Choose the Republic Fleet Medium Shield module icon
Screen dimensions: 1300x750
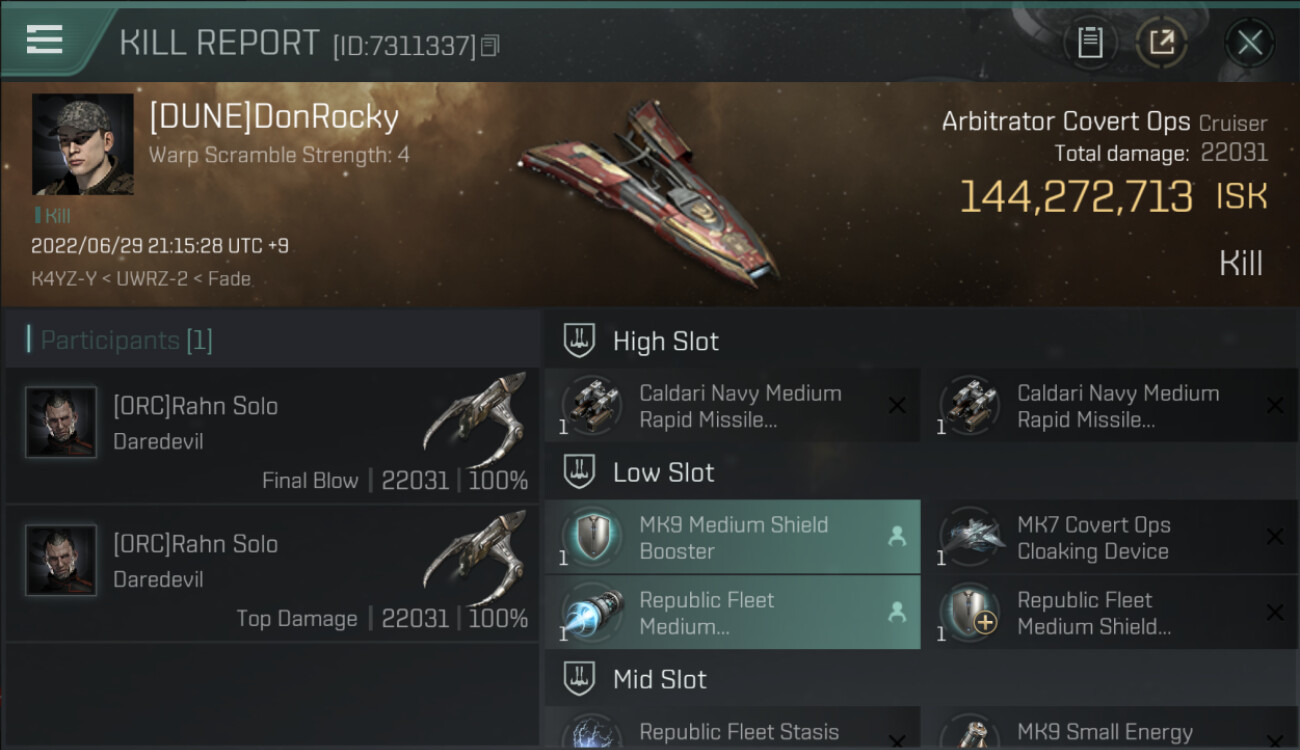click(x=971, y=612)
